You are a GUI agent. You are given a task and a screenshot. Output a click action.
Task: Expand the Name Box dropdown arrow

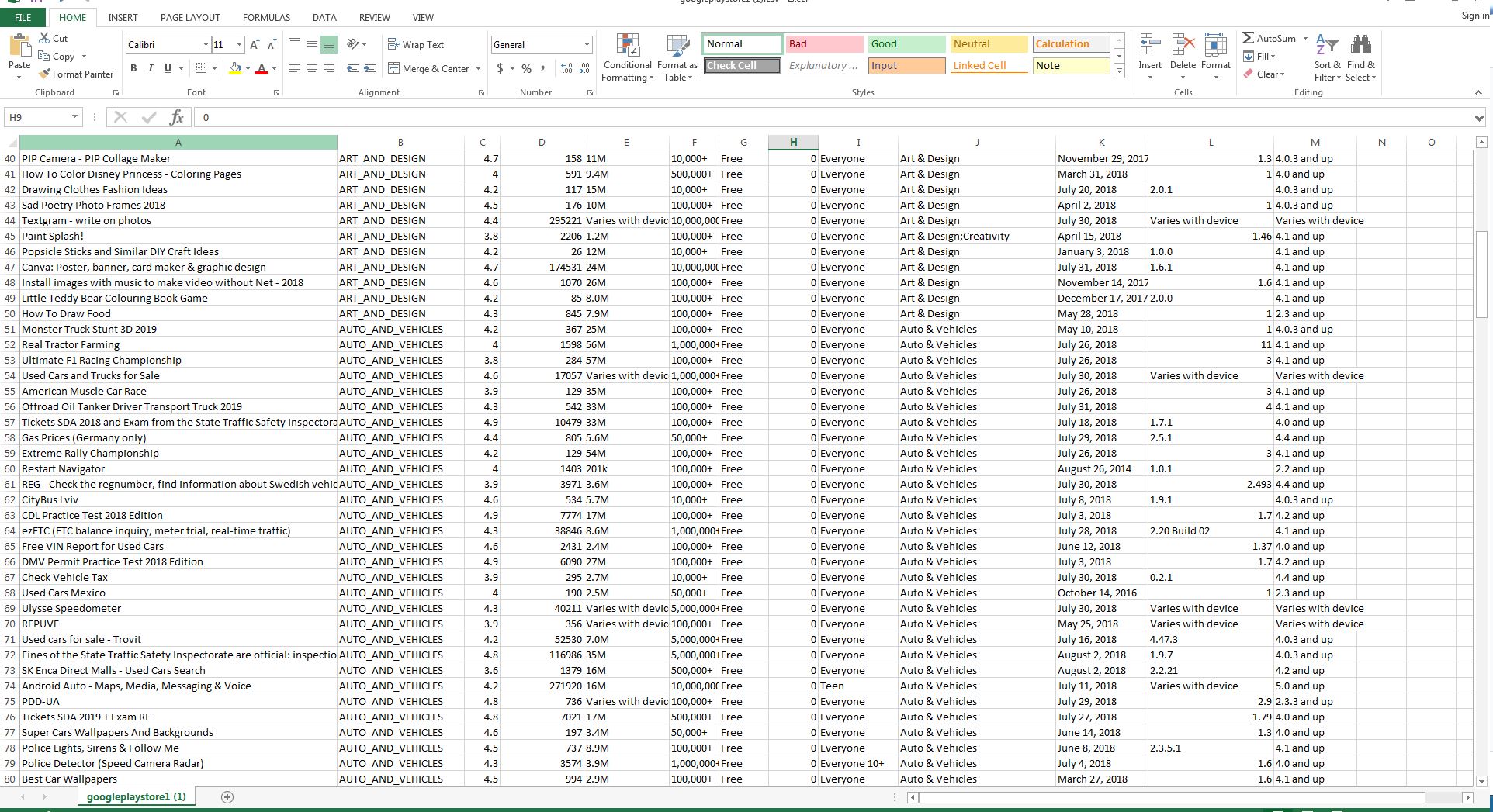click(74, 117)
